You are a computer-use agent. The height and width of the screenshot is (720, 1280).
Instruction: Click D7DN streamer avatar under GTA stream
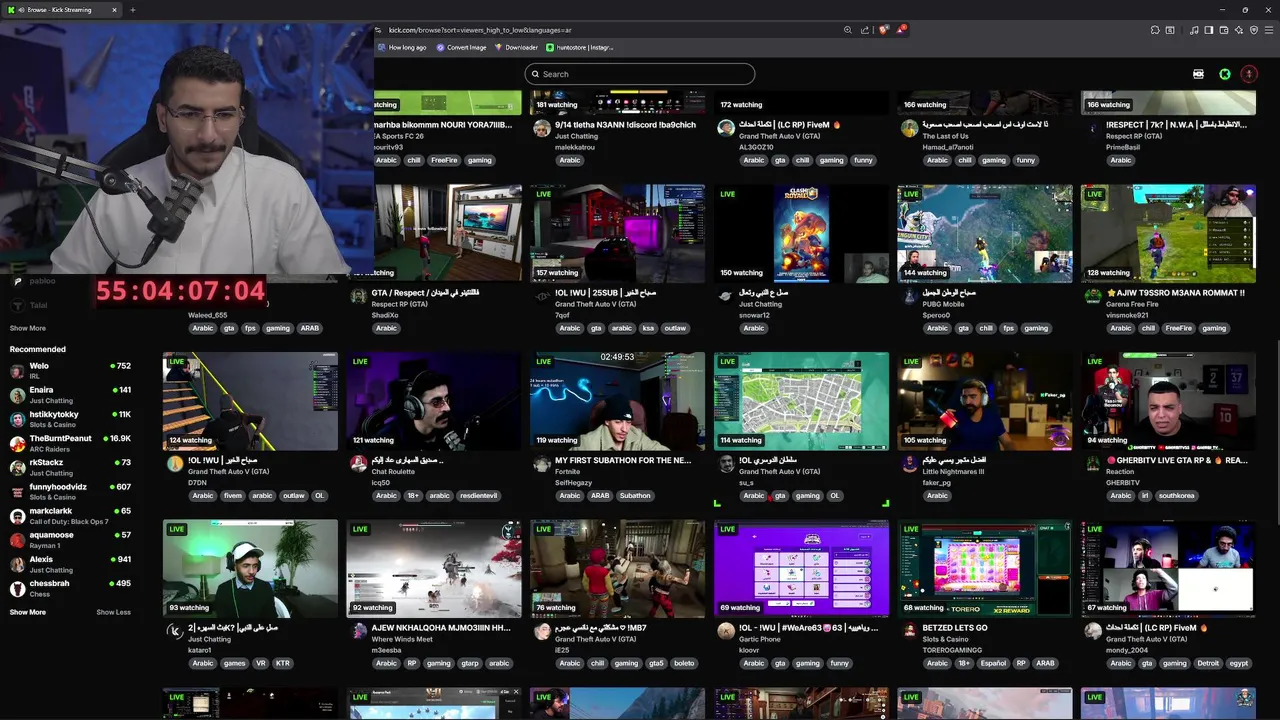click(x=175, y=464)
